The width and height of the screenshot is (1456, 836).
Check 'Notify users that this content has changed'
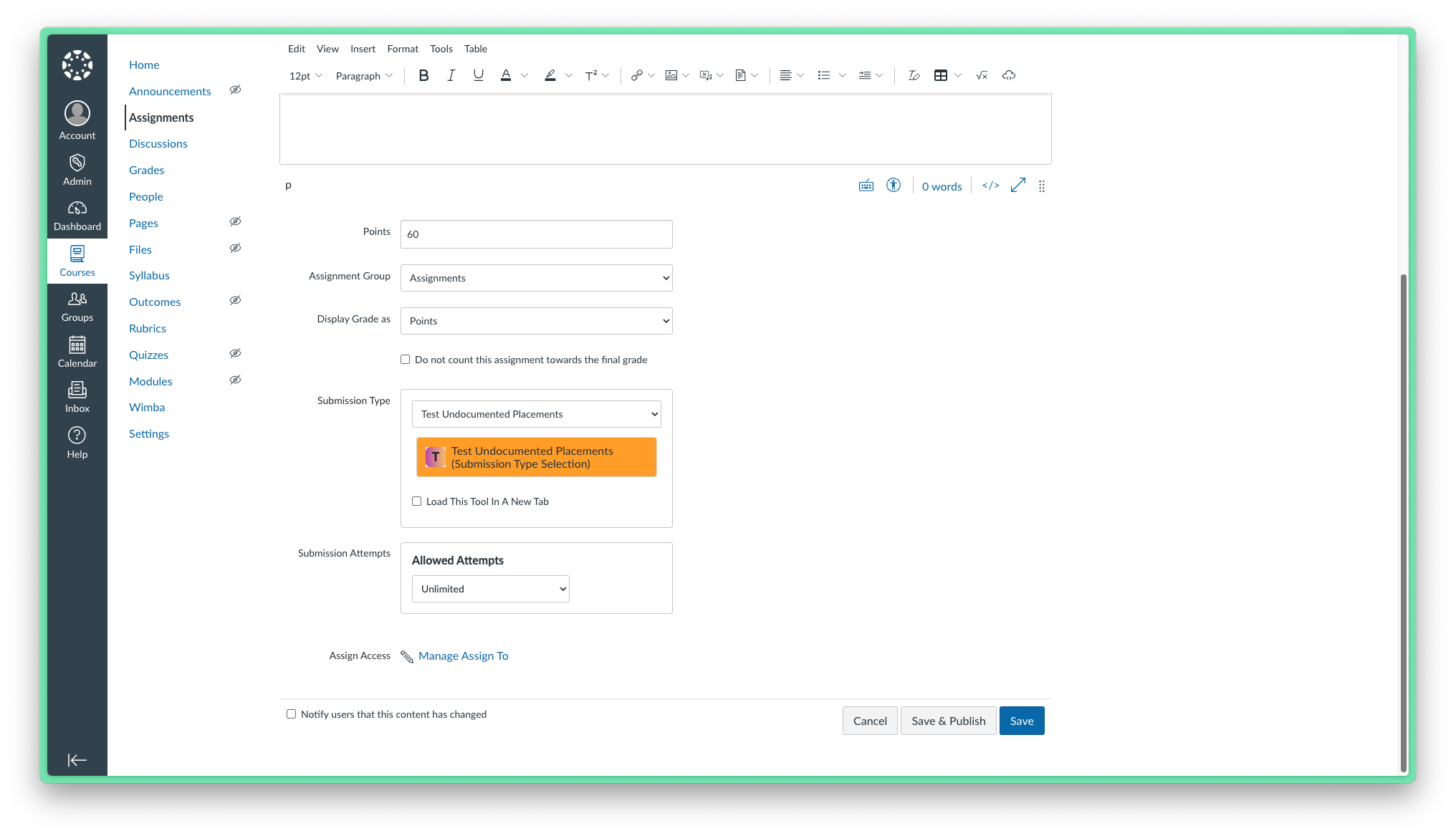pyautogui.click(x=291, y=714)
